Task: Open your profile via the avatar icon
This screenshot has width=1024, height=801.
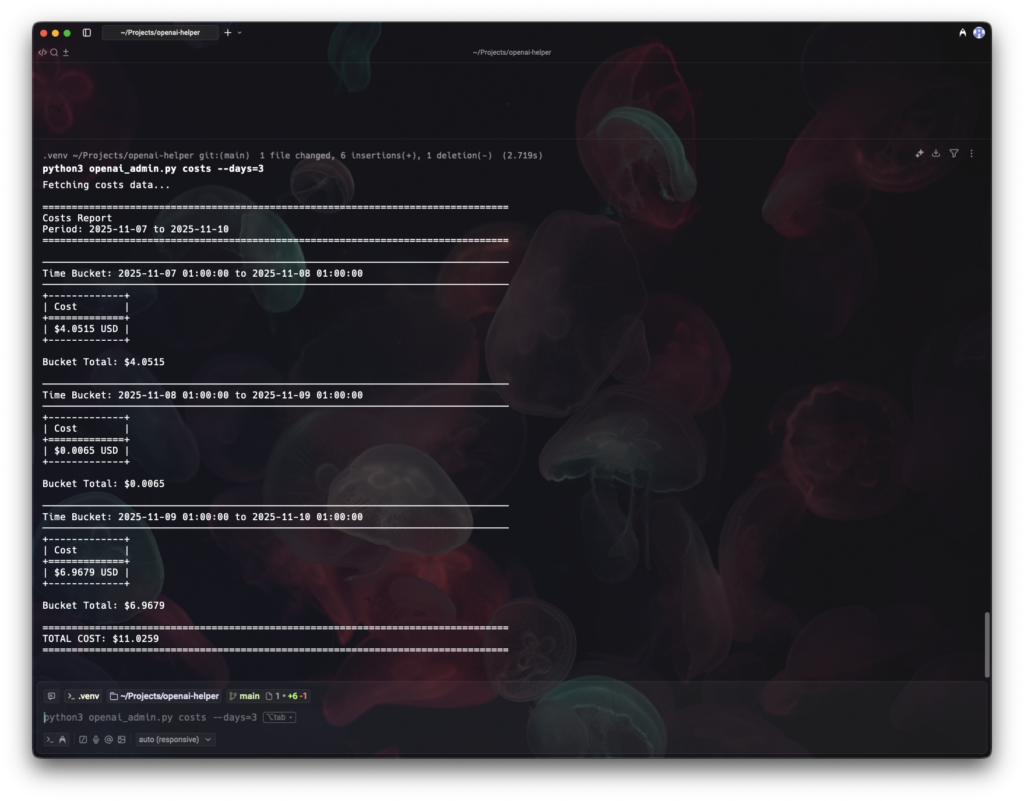Action: pyautogui.click(x=978, y=32)
